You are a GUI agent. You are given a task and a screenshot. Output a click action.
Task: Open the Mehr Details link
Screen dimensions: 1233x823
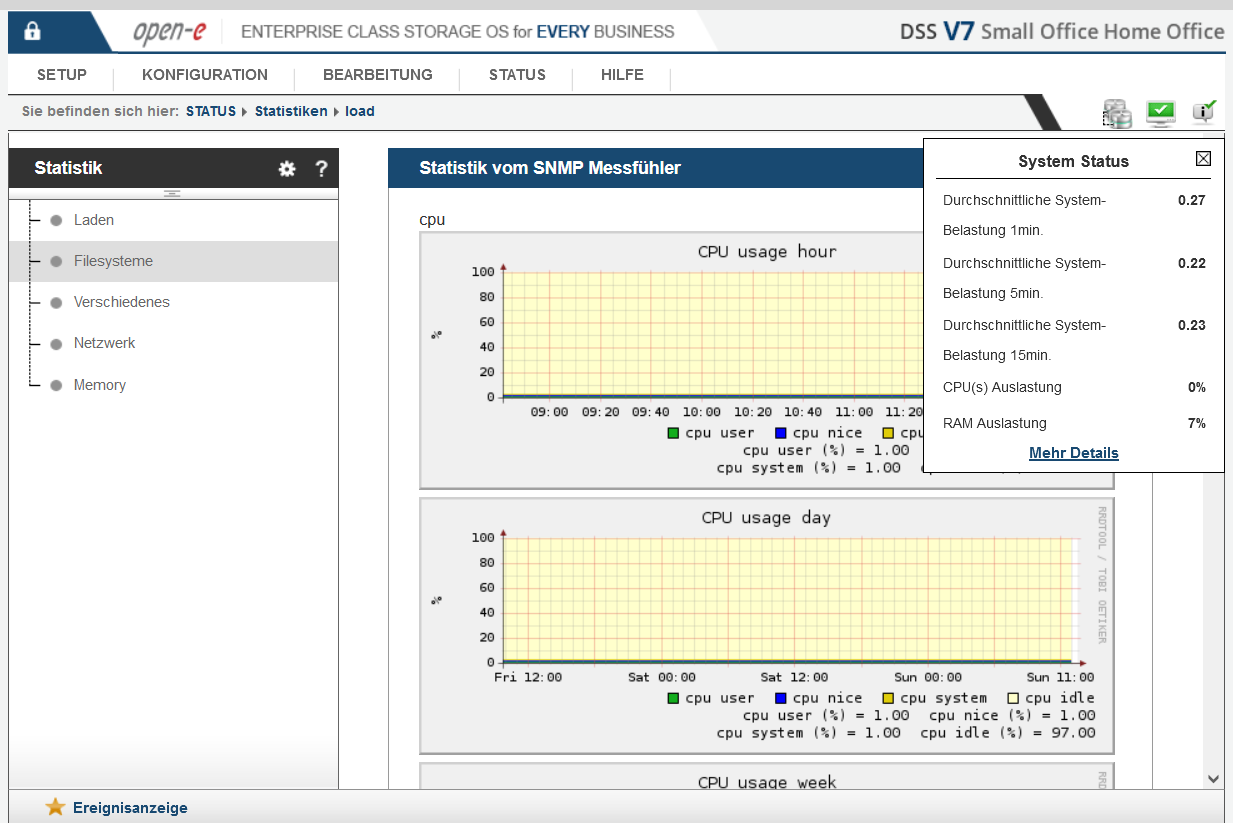point(1074,453)
